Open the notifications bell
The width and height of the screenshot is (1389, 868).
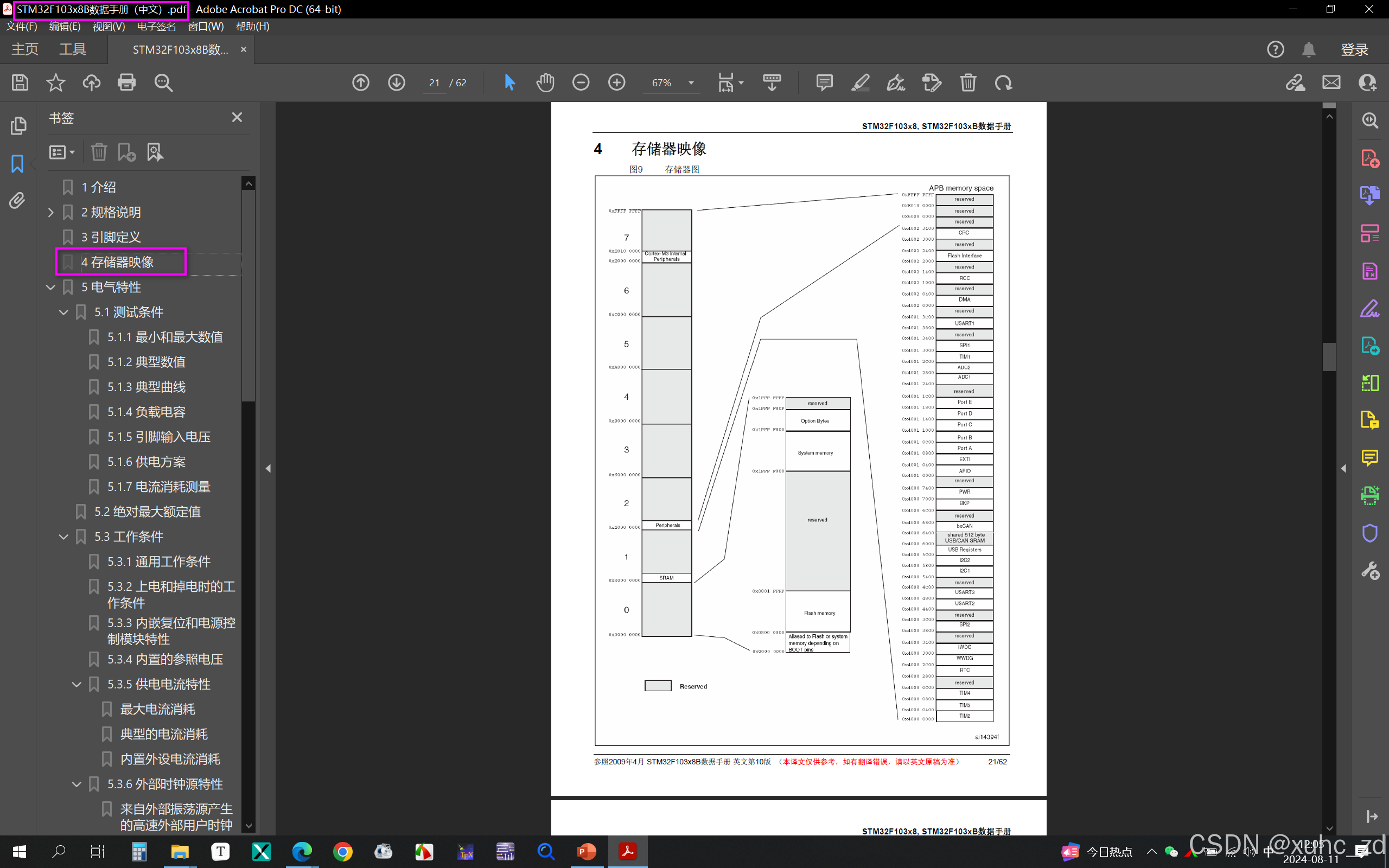(x=1309, y=50)
